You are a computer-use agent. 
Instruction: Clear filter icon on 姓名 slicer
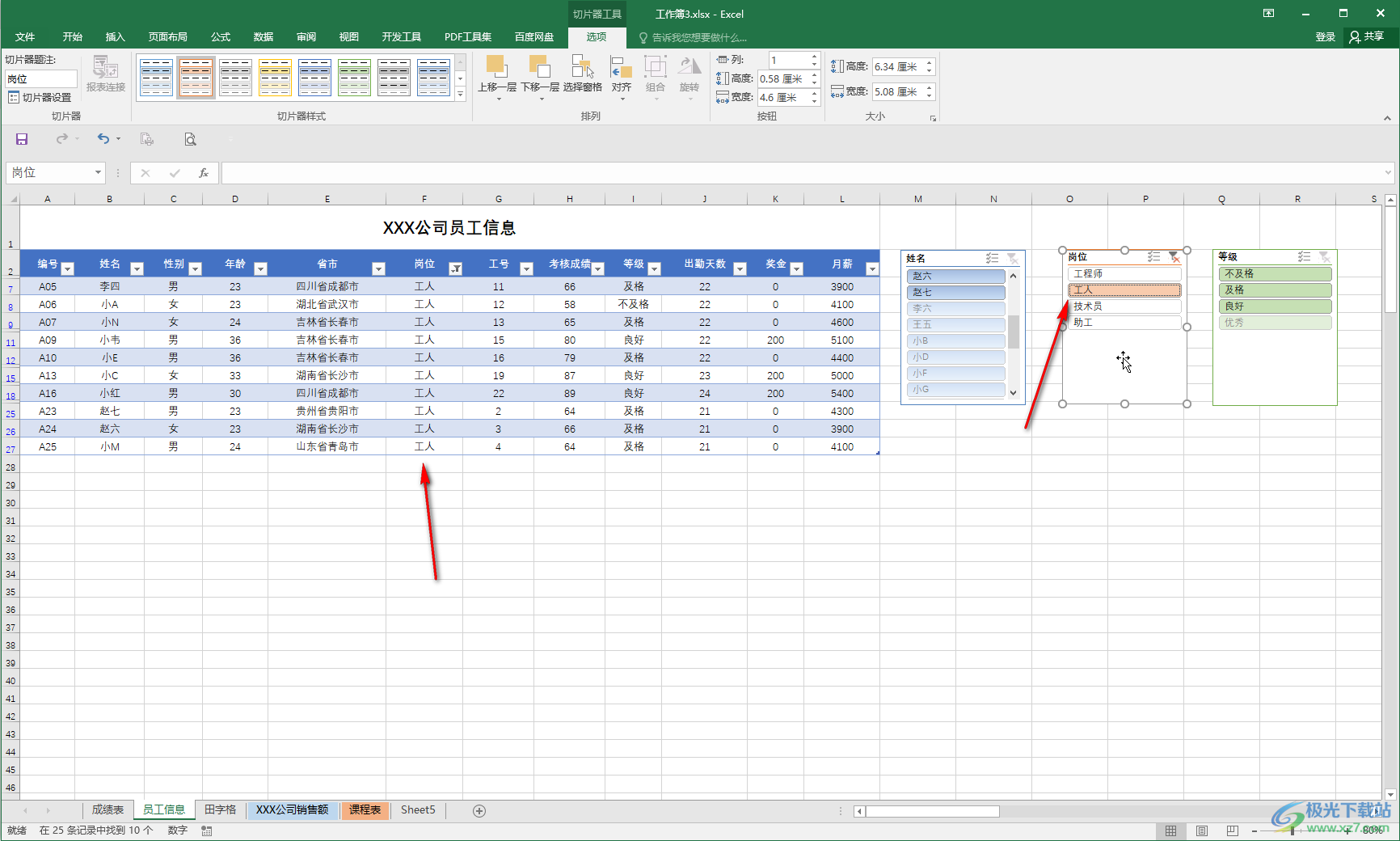pos(1012,258)
